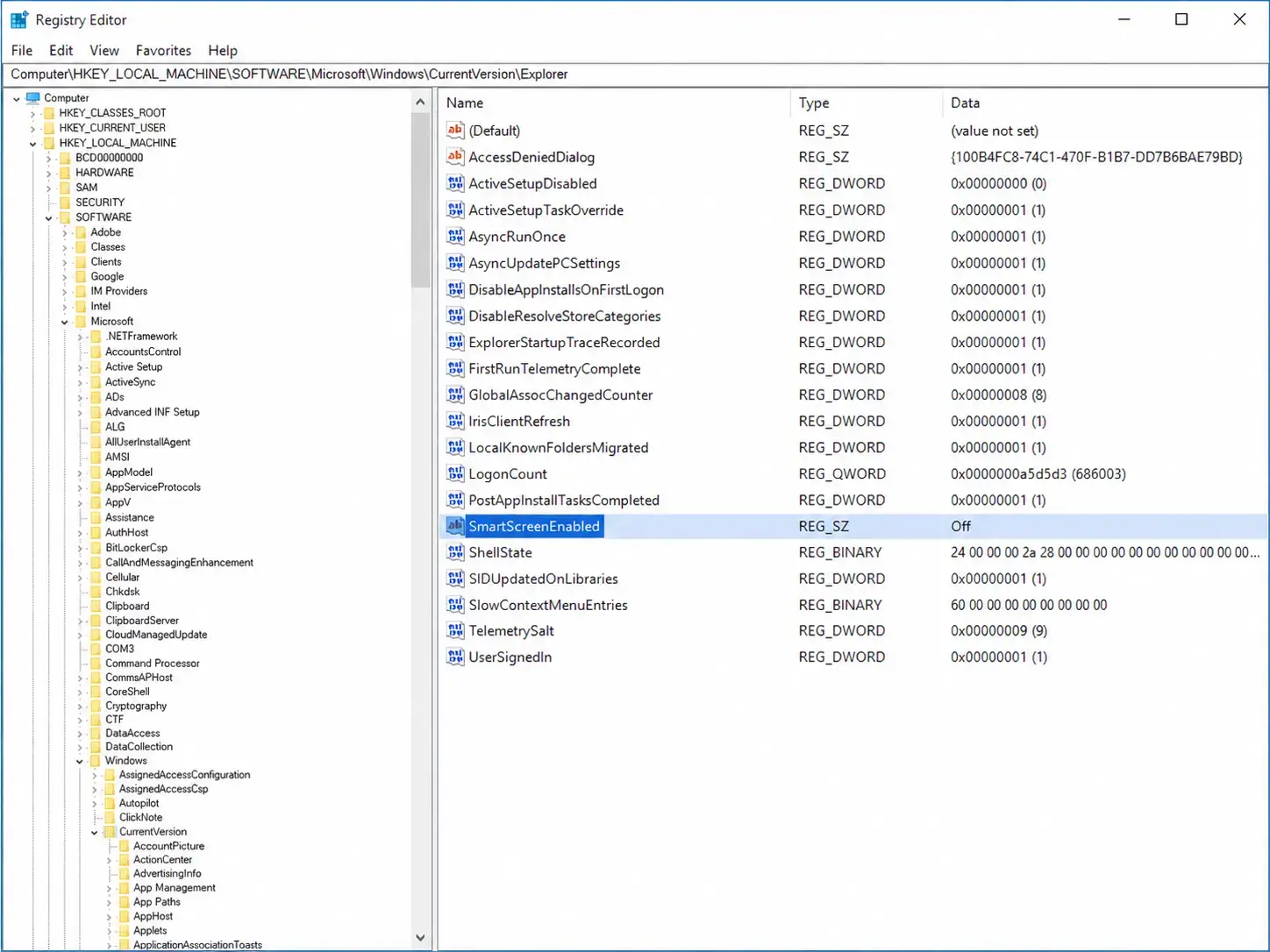Click the registry path address bar
1270x952 pixels.
pos(635,75)
